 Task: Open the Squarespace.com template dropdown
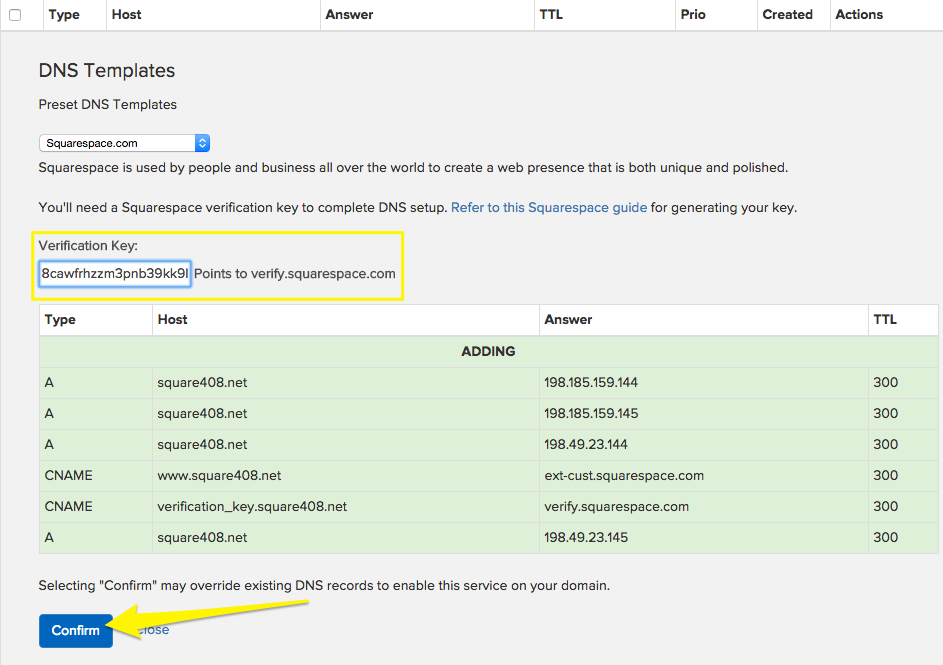[x=124, y=143]
